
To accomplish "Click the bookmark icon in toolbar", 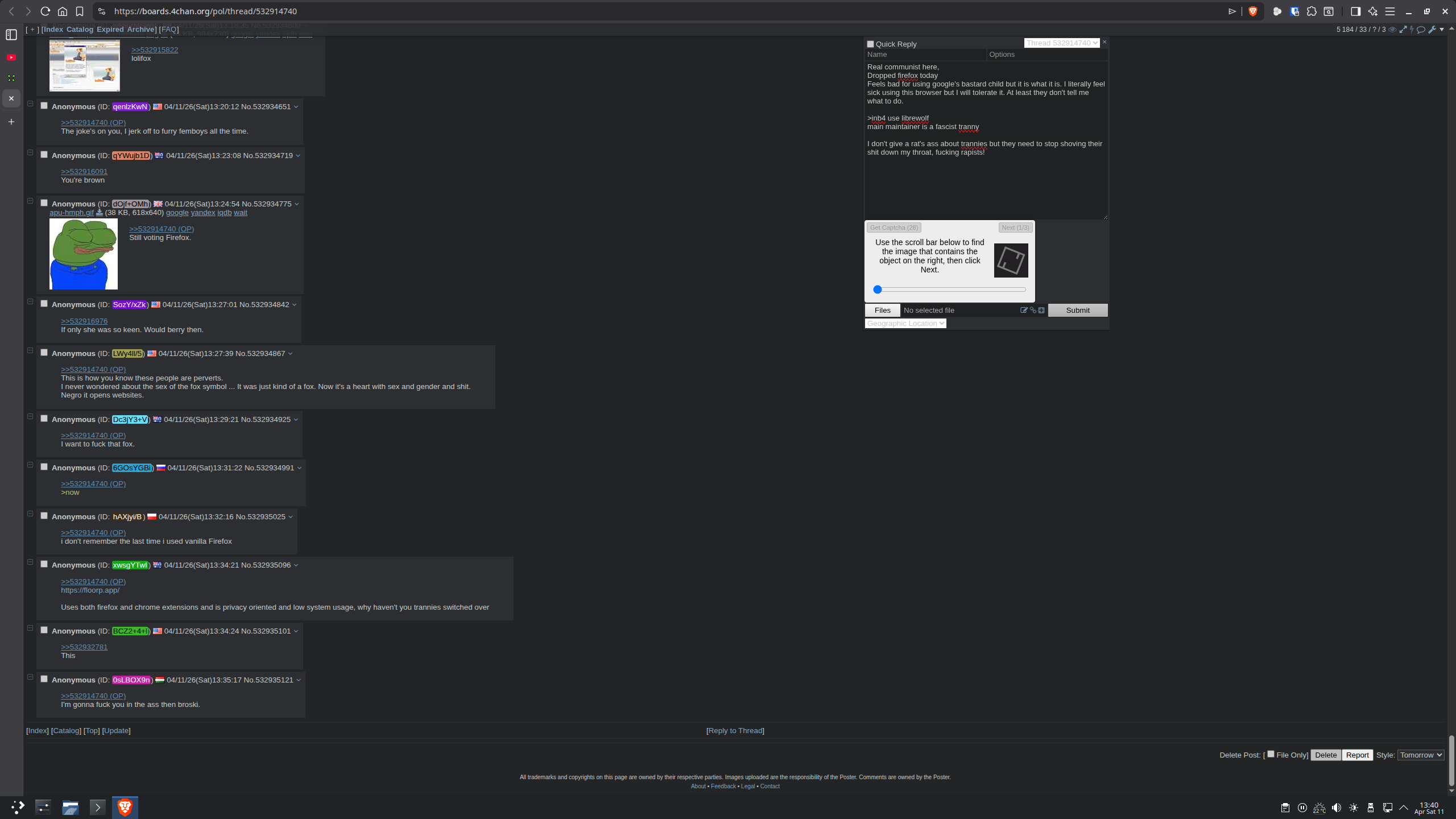I will tap(80, 11).
